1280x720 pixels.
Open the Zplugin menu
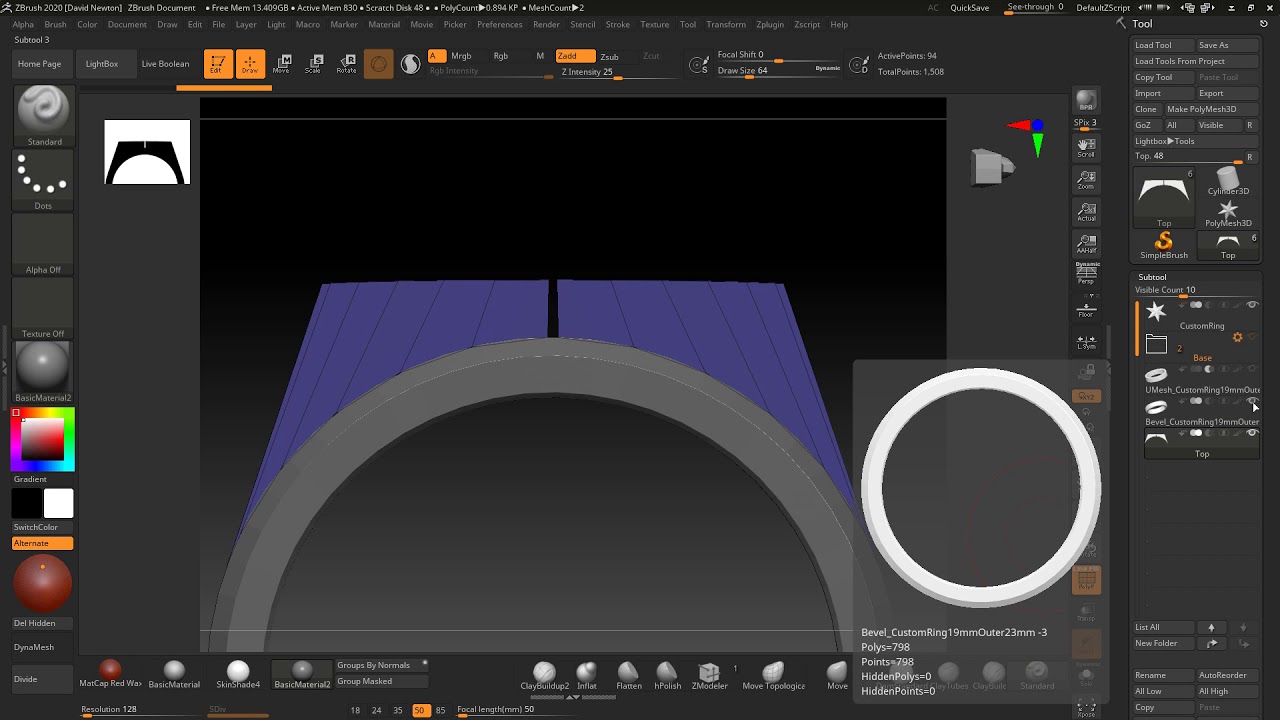coord(770,24)
